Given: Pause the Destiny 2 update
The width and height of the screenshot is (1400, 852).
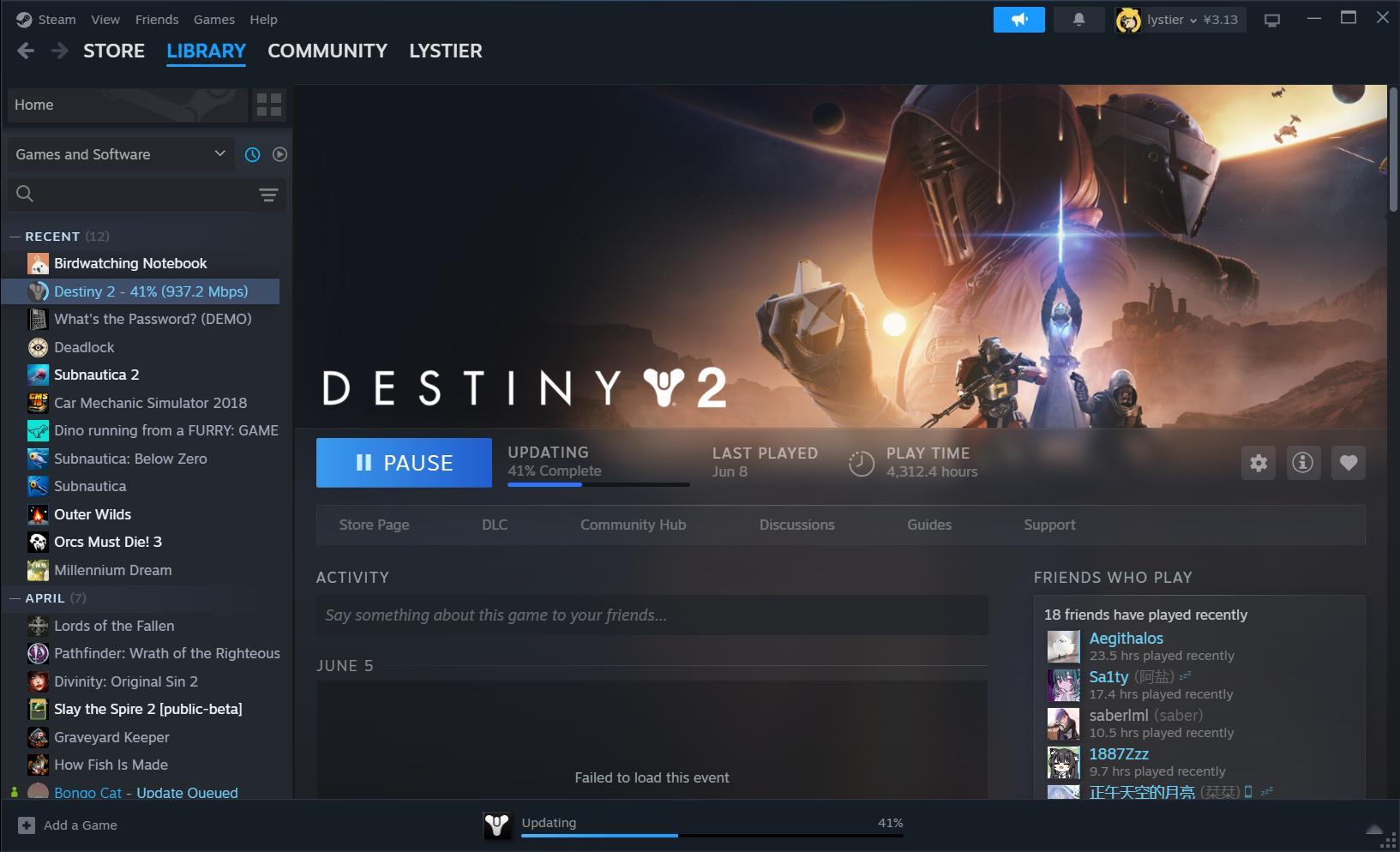Looking at the screenshot, I should coord(404,463).
